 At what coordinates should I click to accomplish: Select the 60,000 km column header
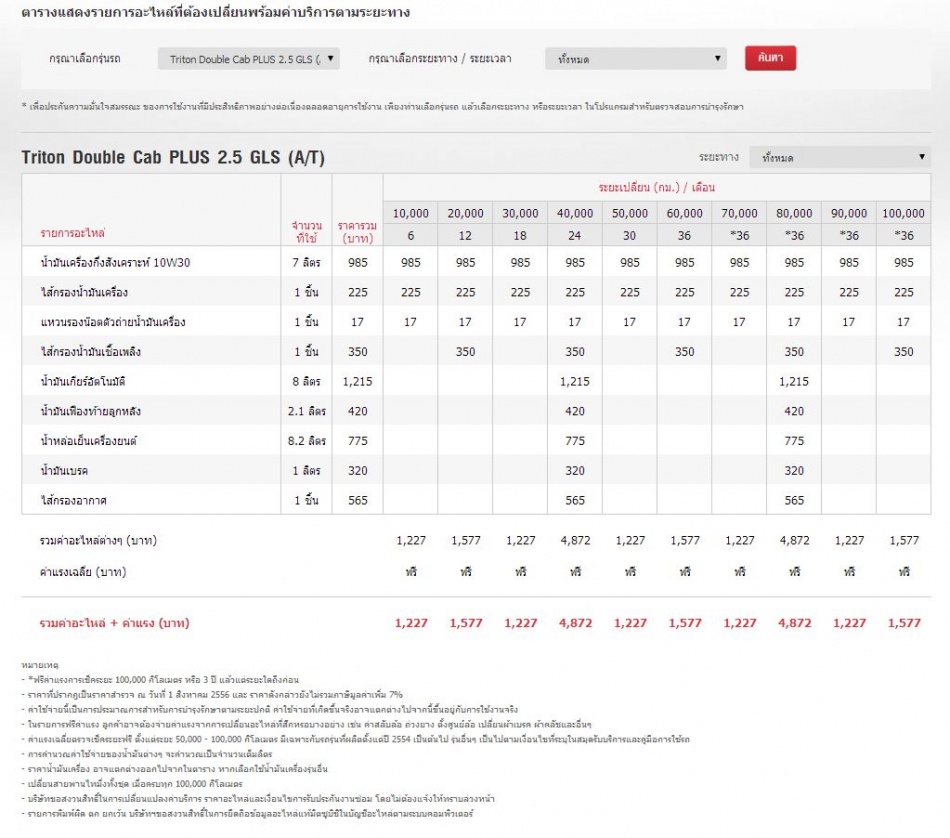(x=685, y=213)
